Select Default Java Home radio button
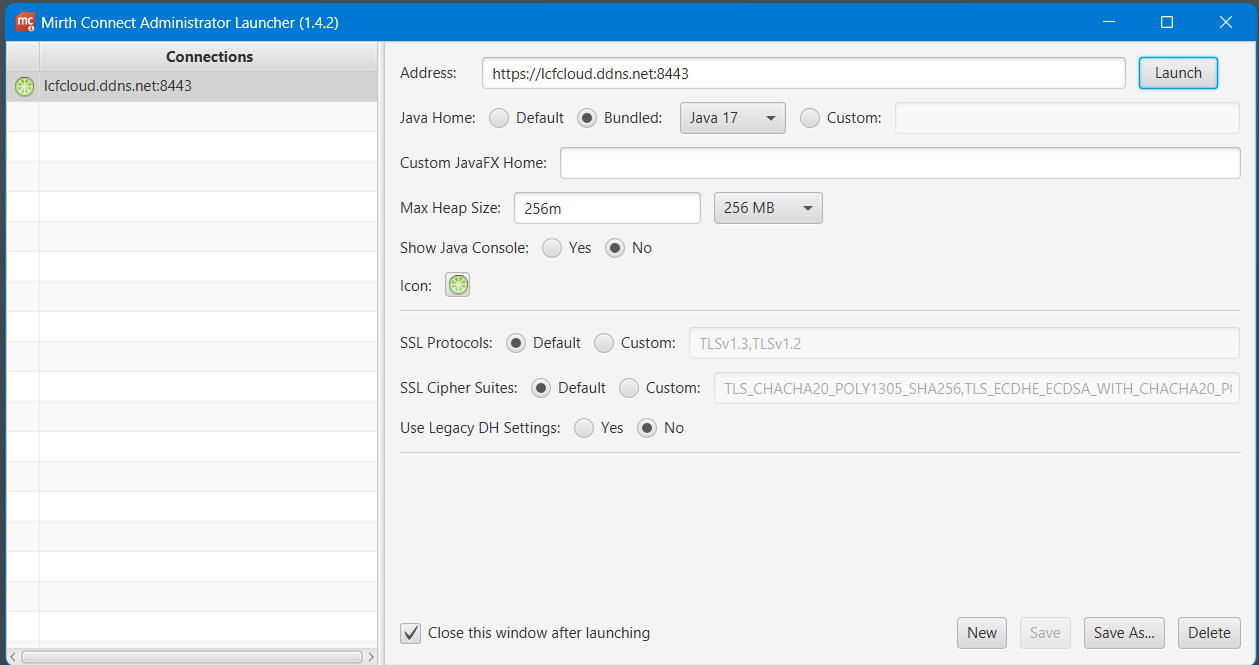The height and width of the screenshot is (665, 1259). [x=498, y=118]
